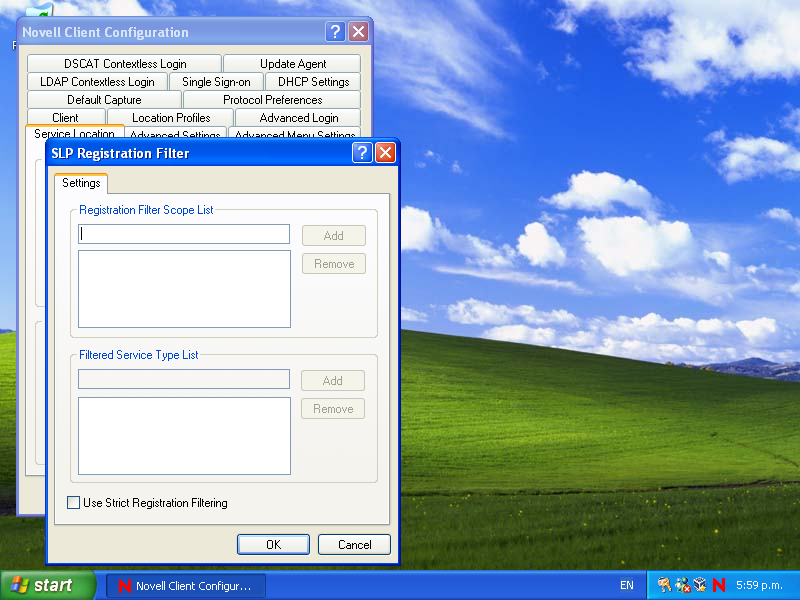Open the LDAP Contextless Login tab

(x=97, y=82)
